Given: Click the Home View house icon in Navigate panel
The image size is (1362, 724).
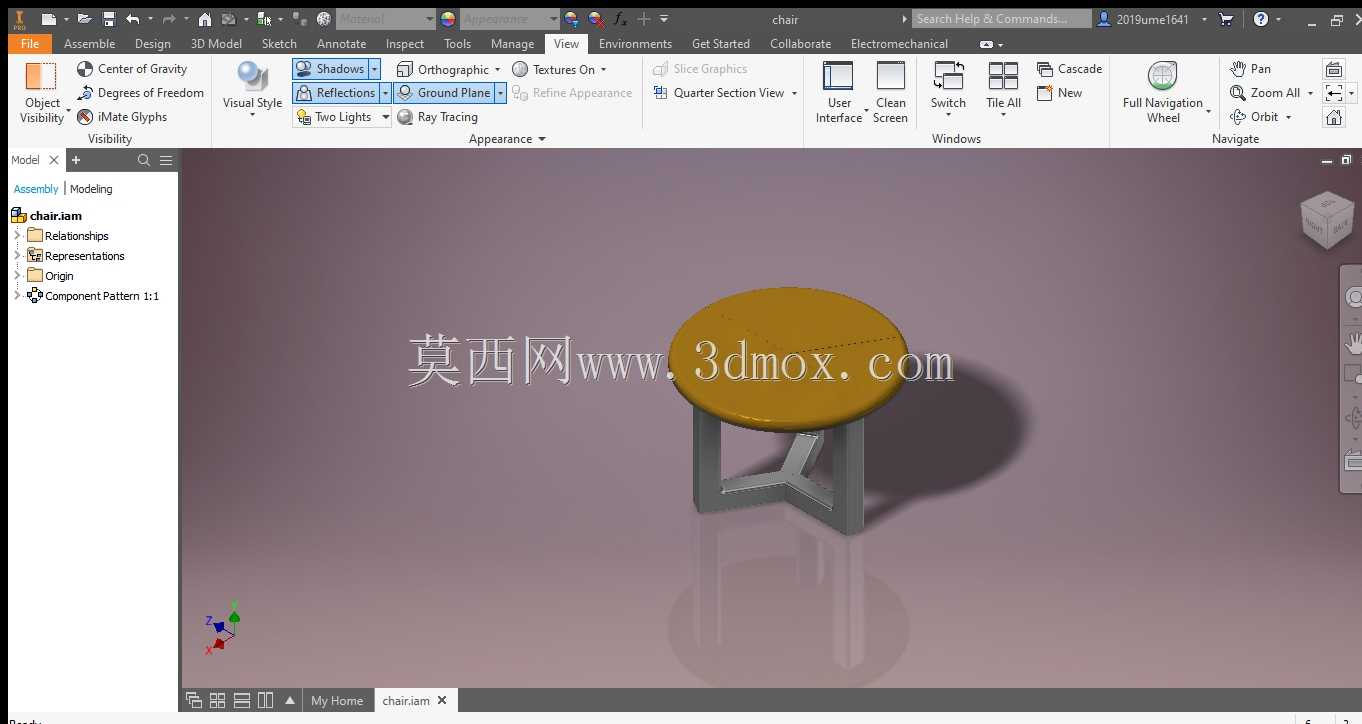Looking at the screenshot, I should tap(1334, 117).
